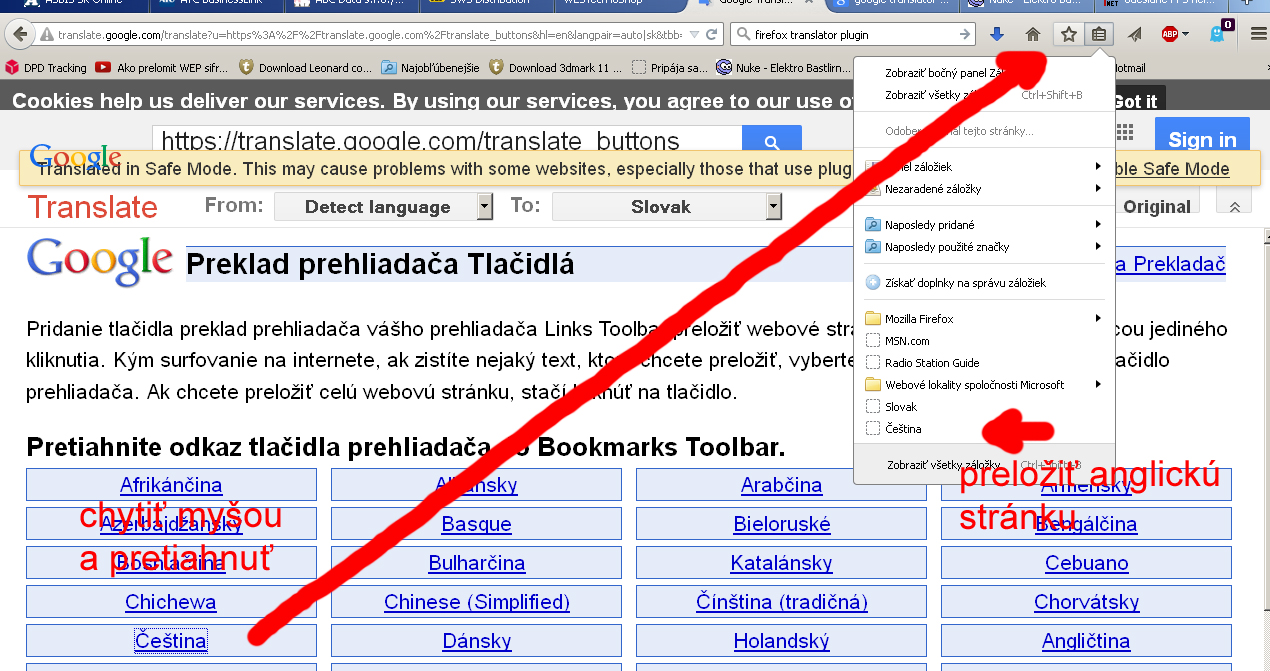Submit search with the search bar arrow

point(965,34)
